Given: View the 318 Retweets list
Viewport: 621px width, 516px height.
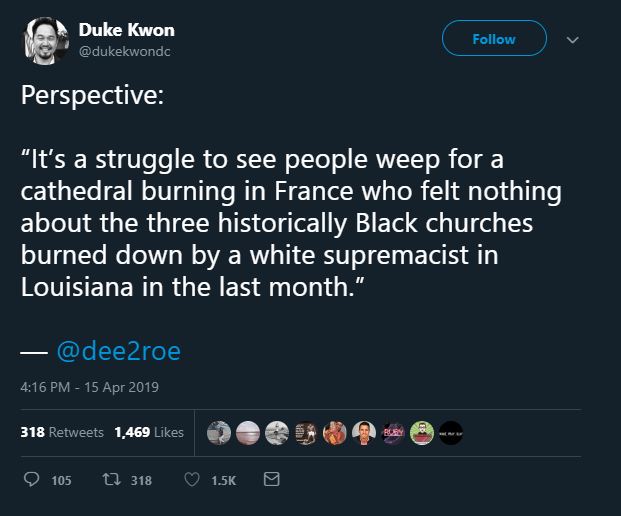Looking at the screenshot, I should tap(62, 432).
